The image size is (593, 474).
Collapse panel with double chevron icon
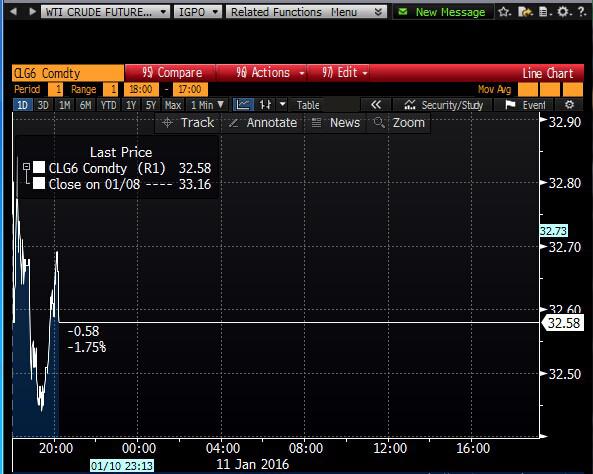click(x=376, y=105)
